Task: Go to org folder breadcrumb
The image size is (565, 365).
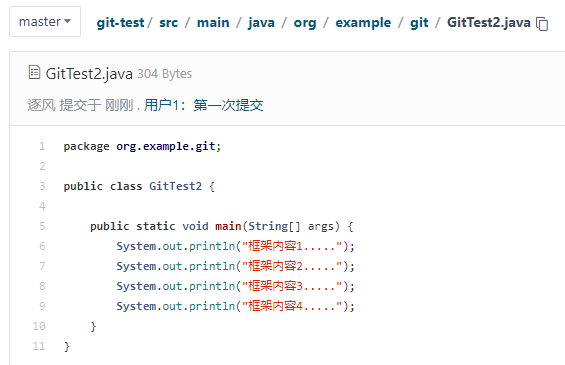Action: 305,23
